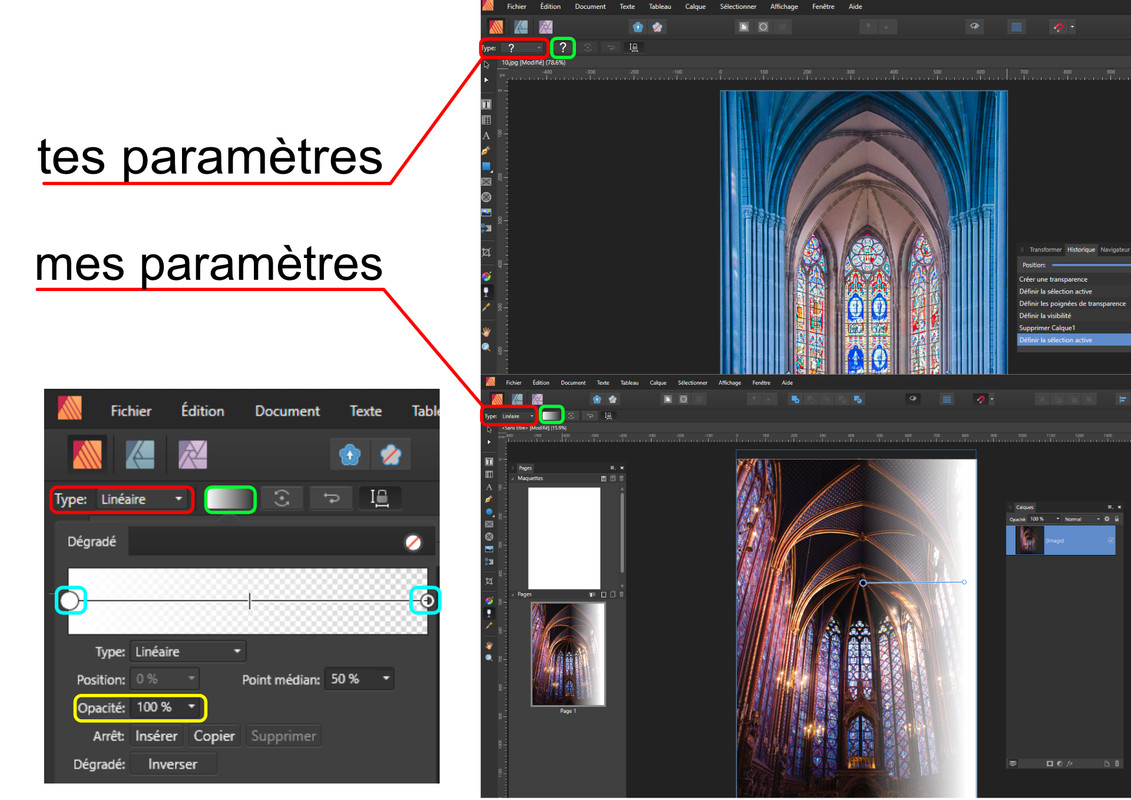Select Page 1 thumbnail in Pages panel
The image size is (1131, 800).
coord(568,654)
